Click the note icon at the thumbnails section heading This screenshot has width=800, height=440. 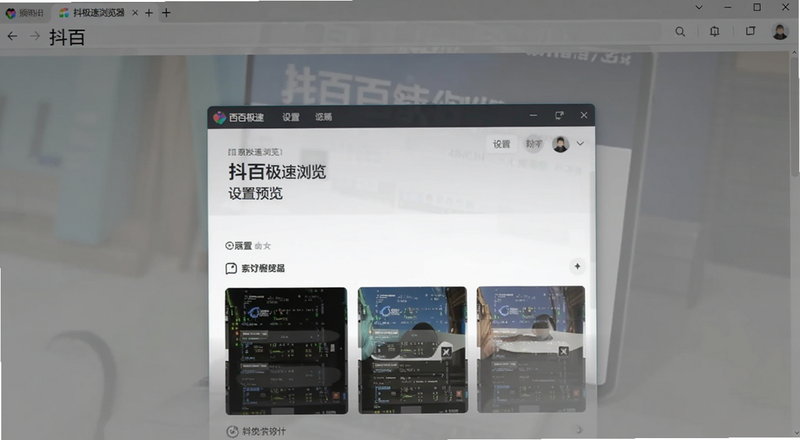point(231,268)
